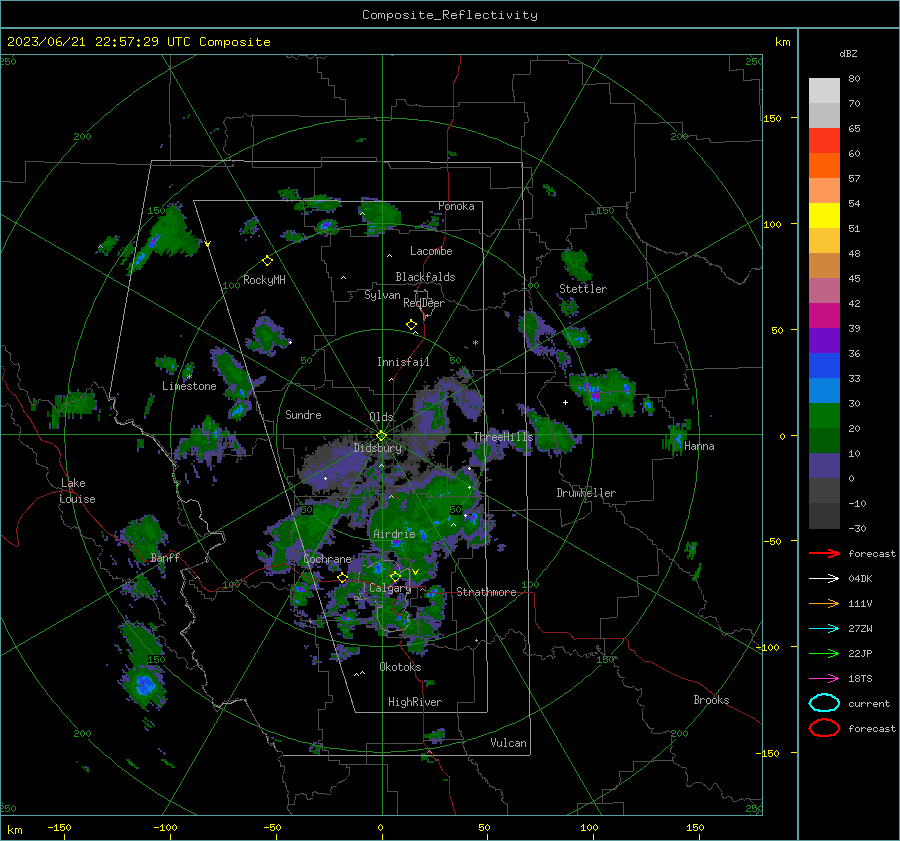900x841 pixels.
Task: Pick the light gray 70-80 dBZ color band
Action: (x=824, y=91)
